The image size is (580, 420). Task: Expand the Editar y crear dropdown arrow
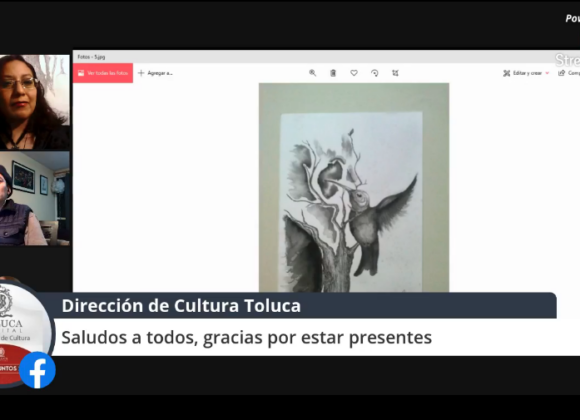547,73
